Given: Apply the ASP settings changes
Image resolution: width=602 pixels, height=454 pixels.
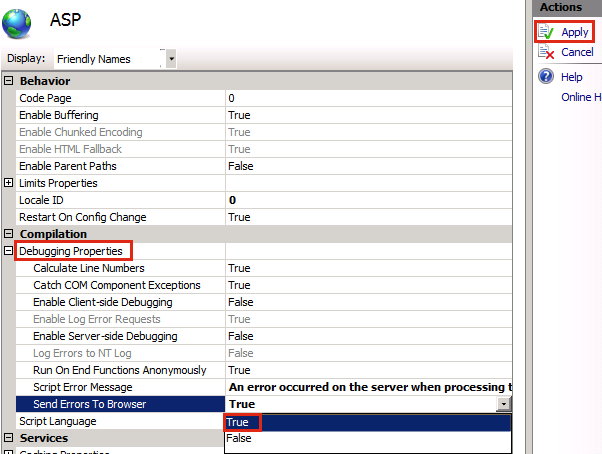Looking at the screenshot, I should coord(574,32).
